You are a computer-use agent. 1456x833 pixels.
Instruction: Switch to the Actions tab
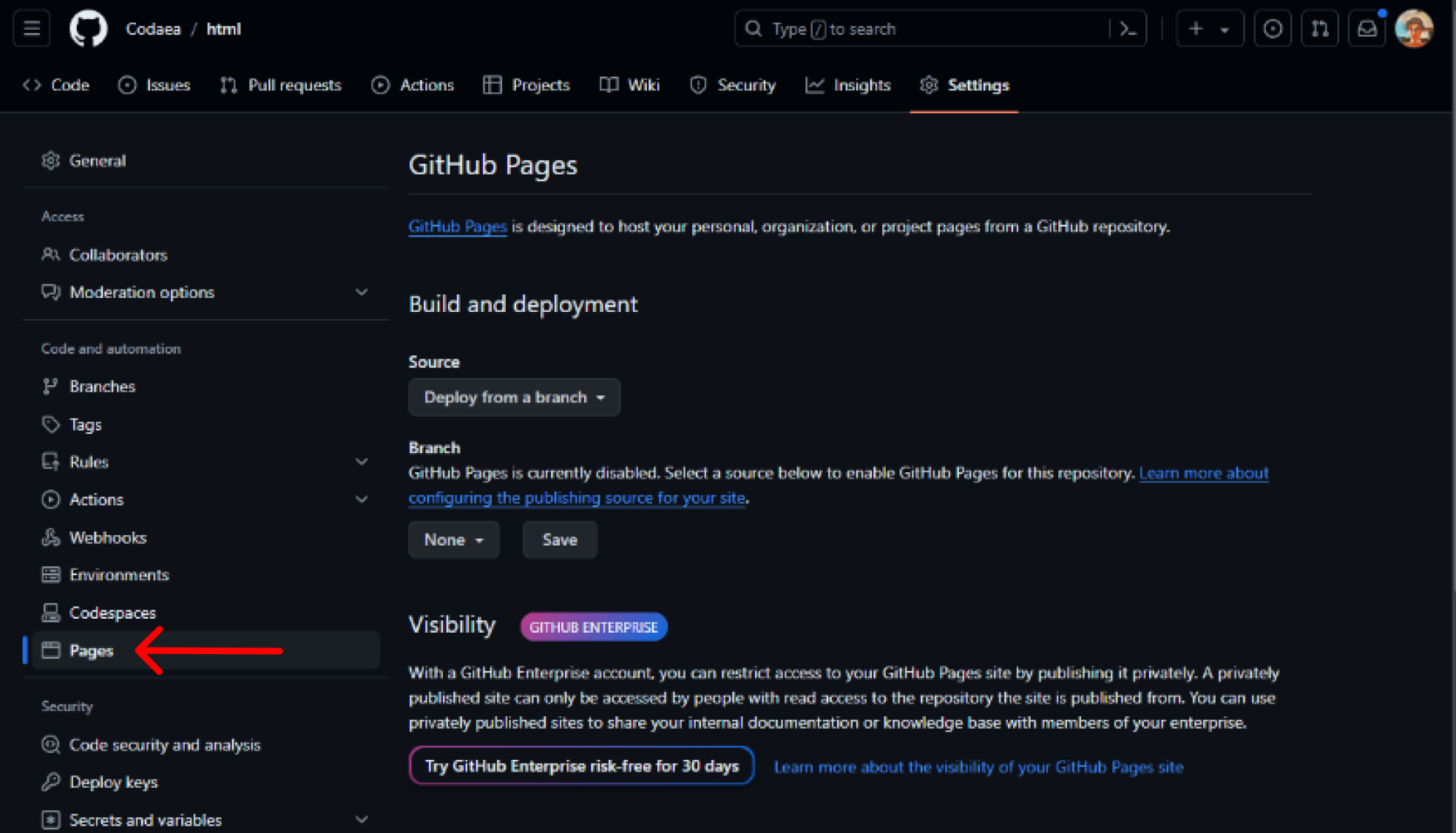tap(413, 85)
